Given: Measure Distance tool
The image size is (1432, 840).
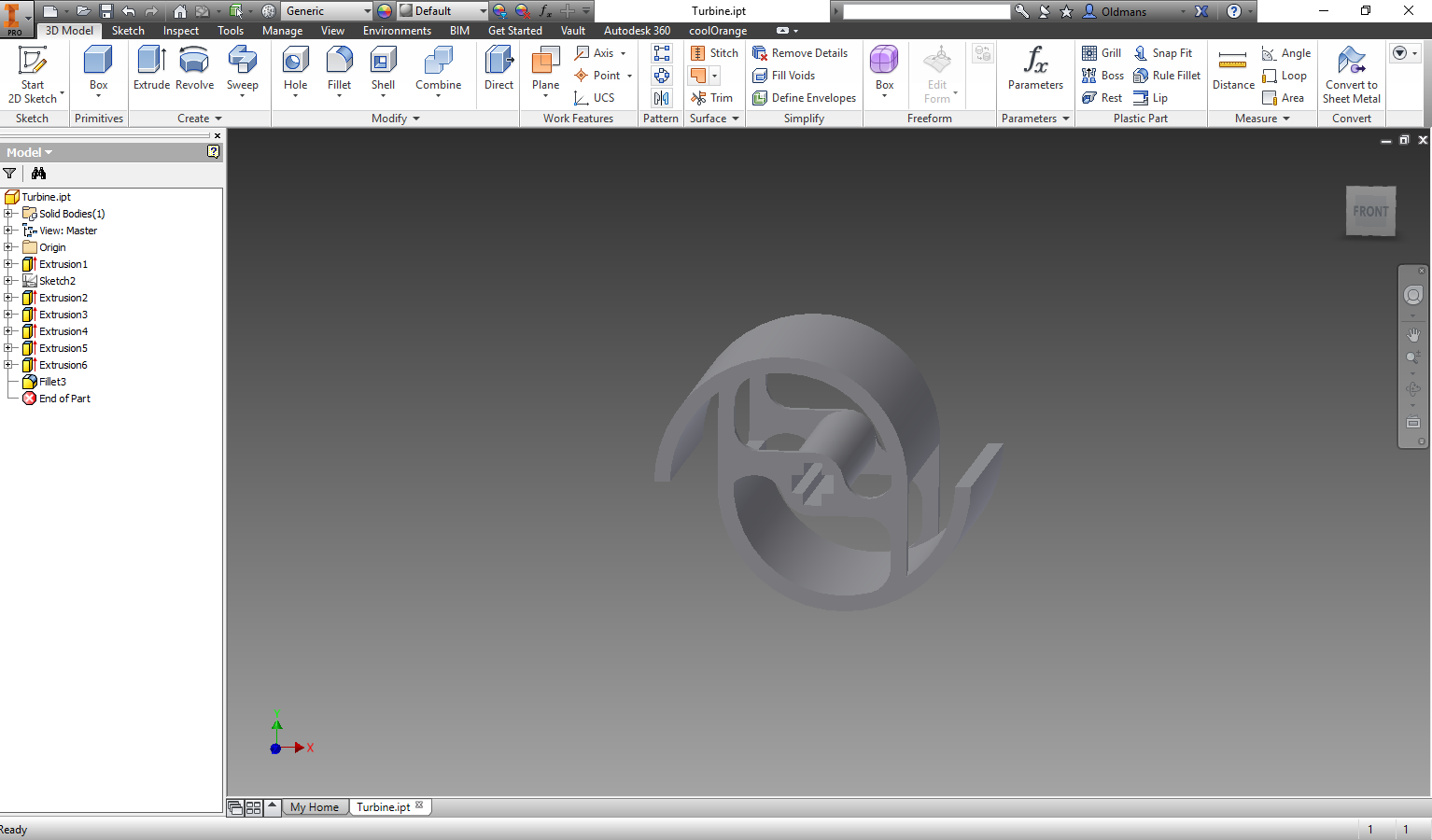Looking at the screenshot, I should 1233,68.
